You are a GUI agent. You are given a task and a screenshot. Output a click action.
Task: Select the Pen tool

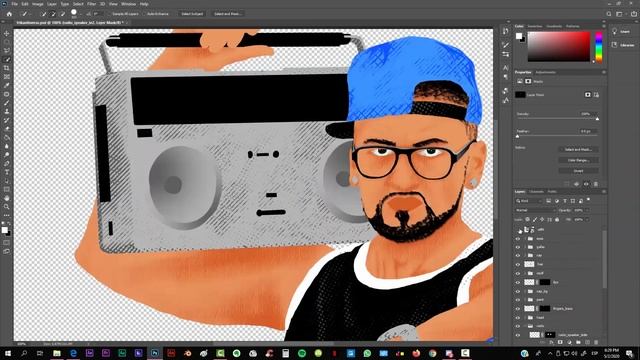[x=7, y=163]
